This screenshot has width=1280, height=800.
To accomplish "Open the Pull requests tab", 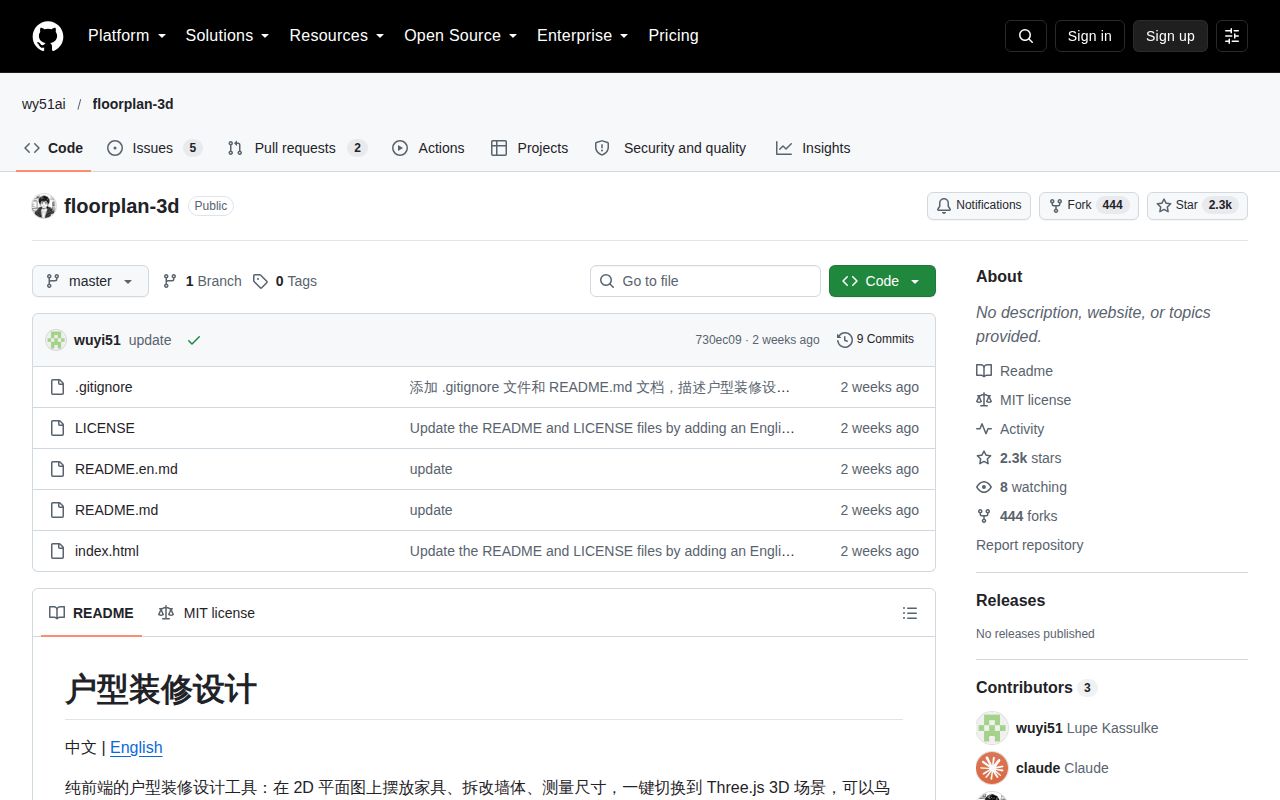I will (297, 148).
